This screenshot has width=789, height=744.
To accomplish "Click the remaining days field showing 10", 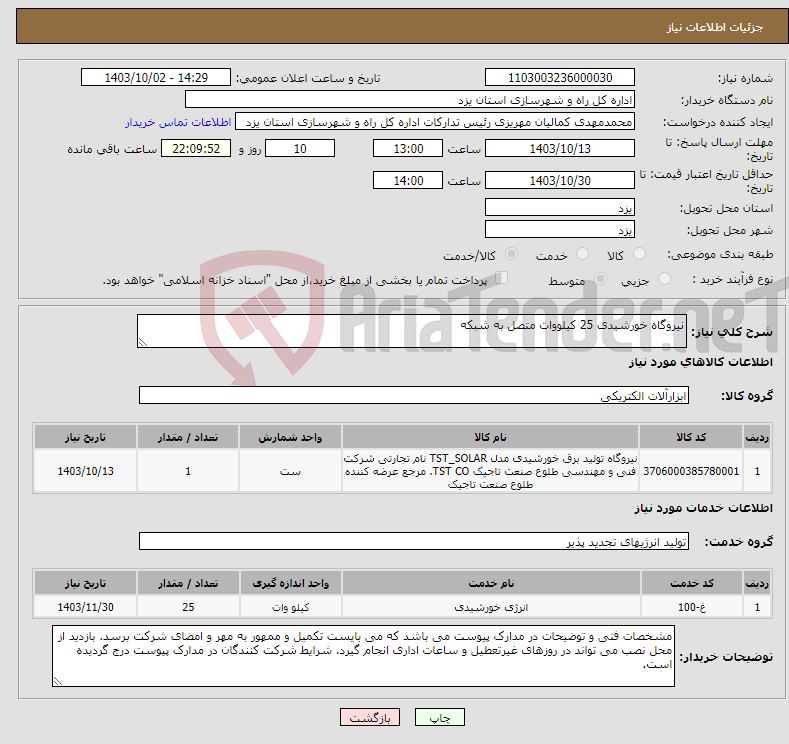I will click(300, 148).
